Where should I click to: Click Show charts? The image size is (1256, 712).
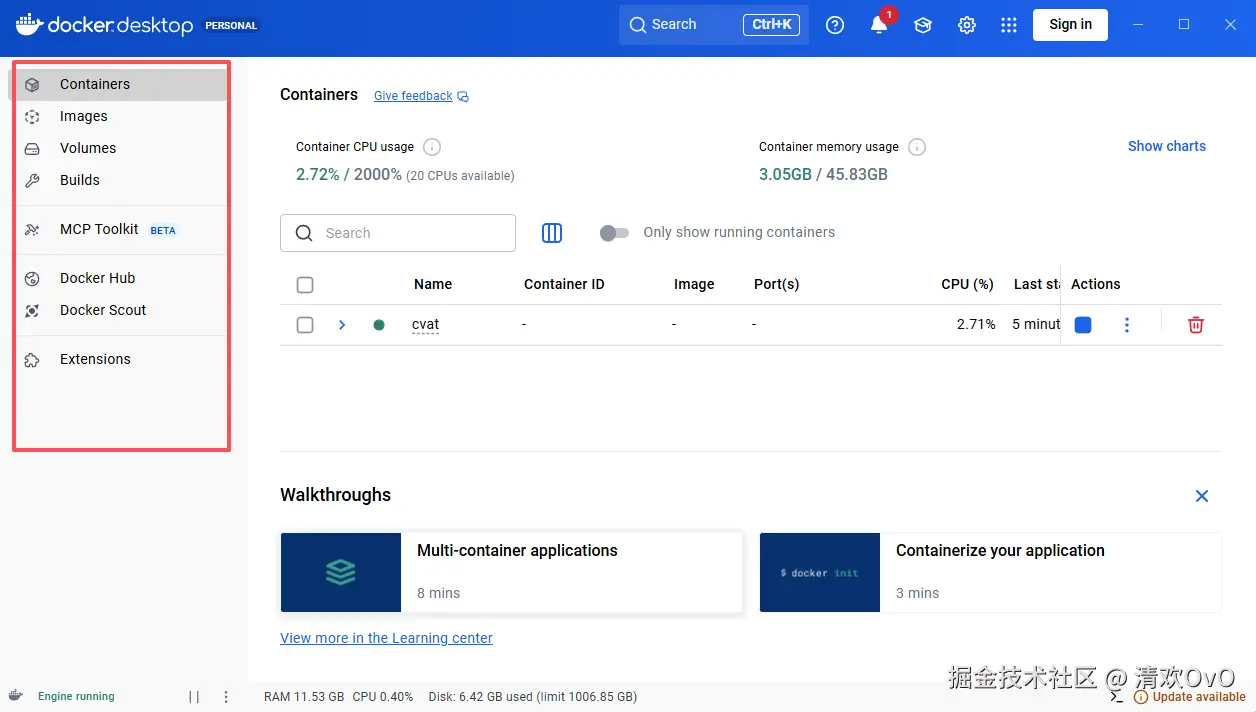click(x=1167, y=146)
